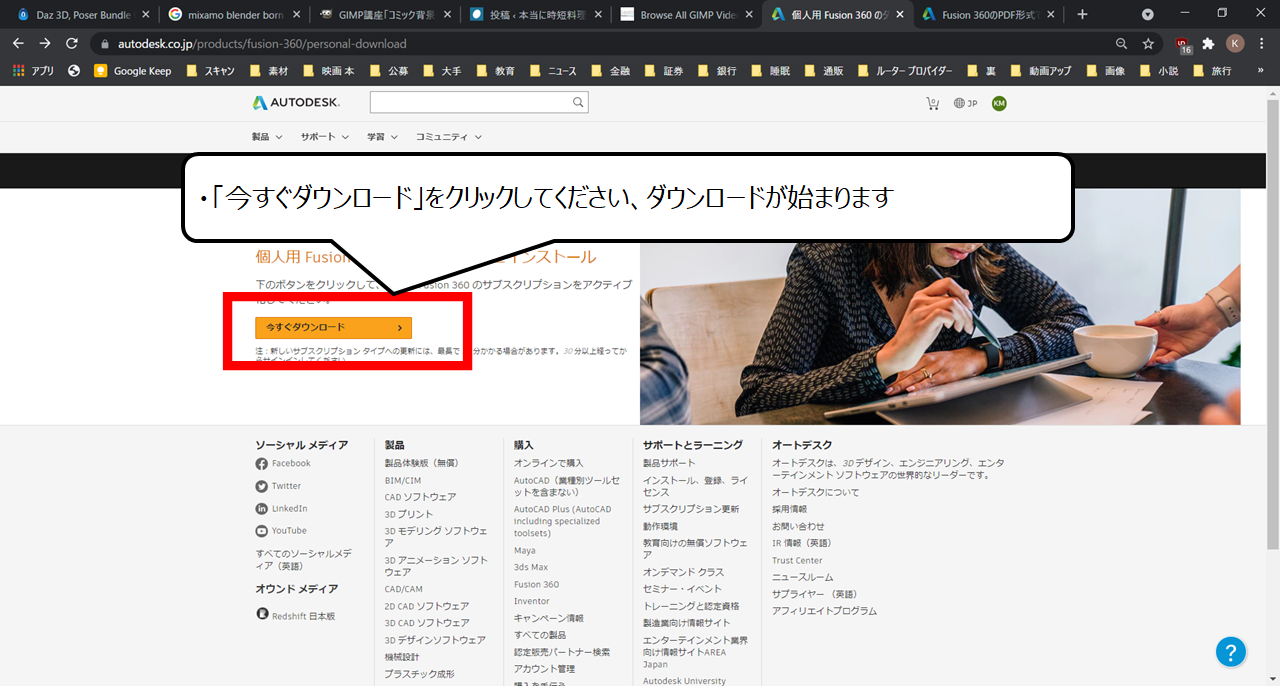
Task: Close the active 個人用 Fusion 360 tab
Action: pos(900,15)
